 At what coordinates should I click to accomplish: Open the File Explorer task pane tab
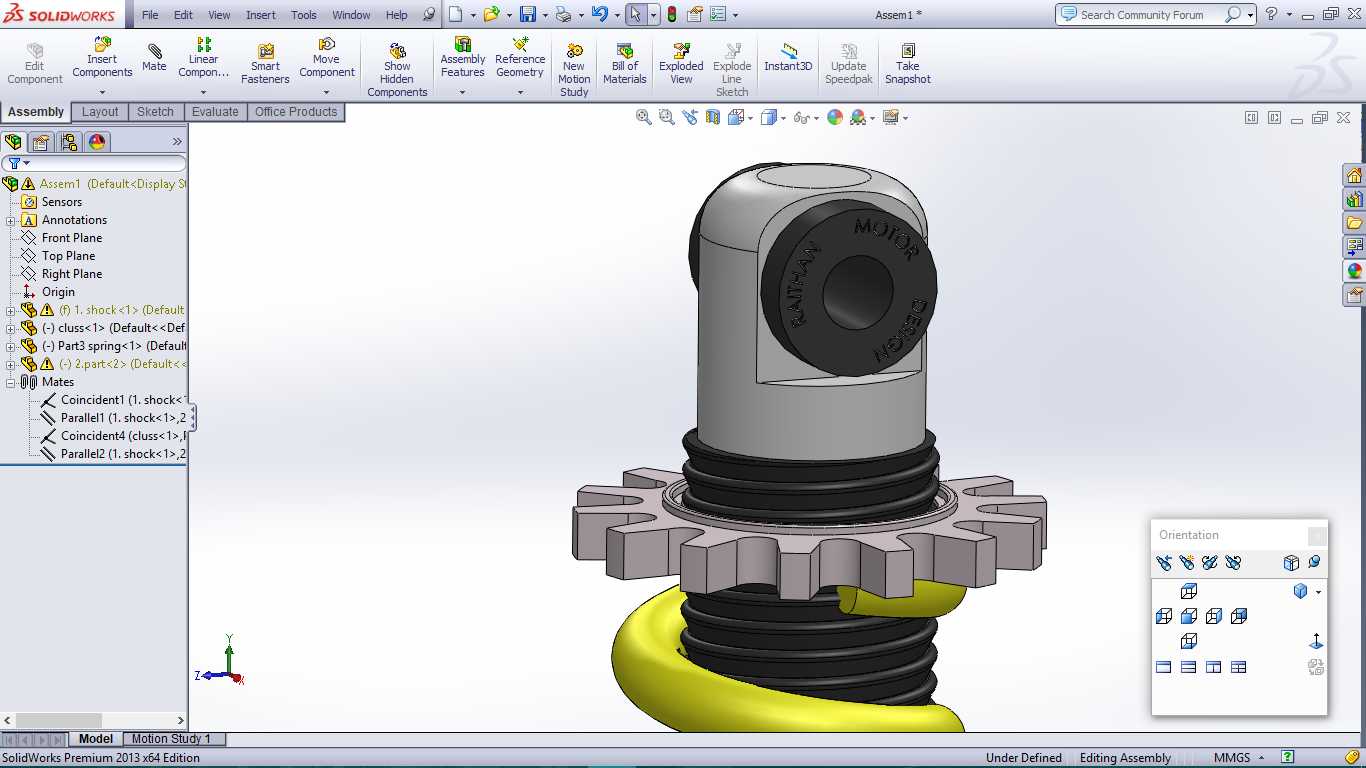pos(1354,223)
